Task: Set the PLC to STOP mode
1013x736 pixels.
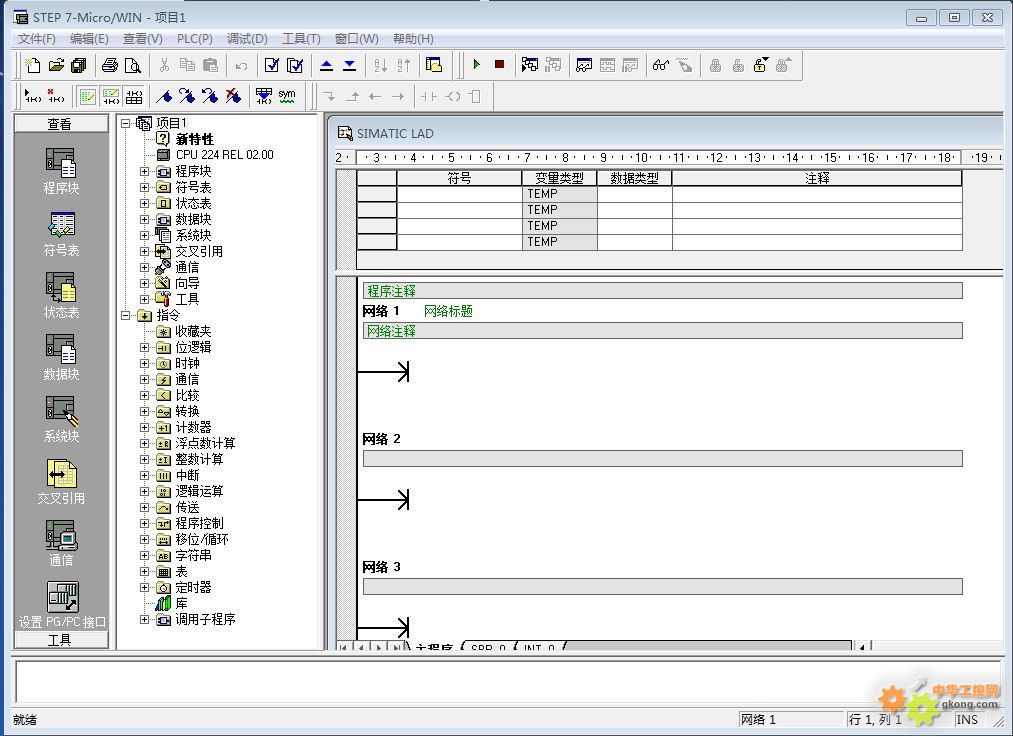Action: pos(499,65)
